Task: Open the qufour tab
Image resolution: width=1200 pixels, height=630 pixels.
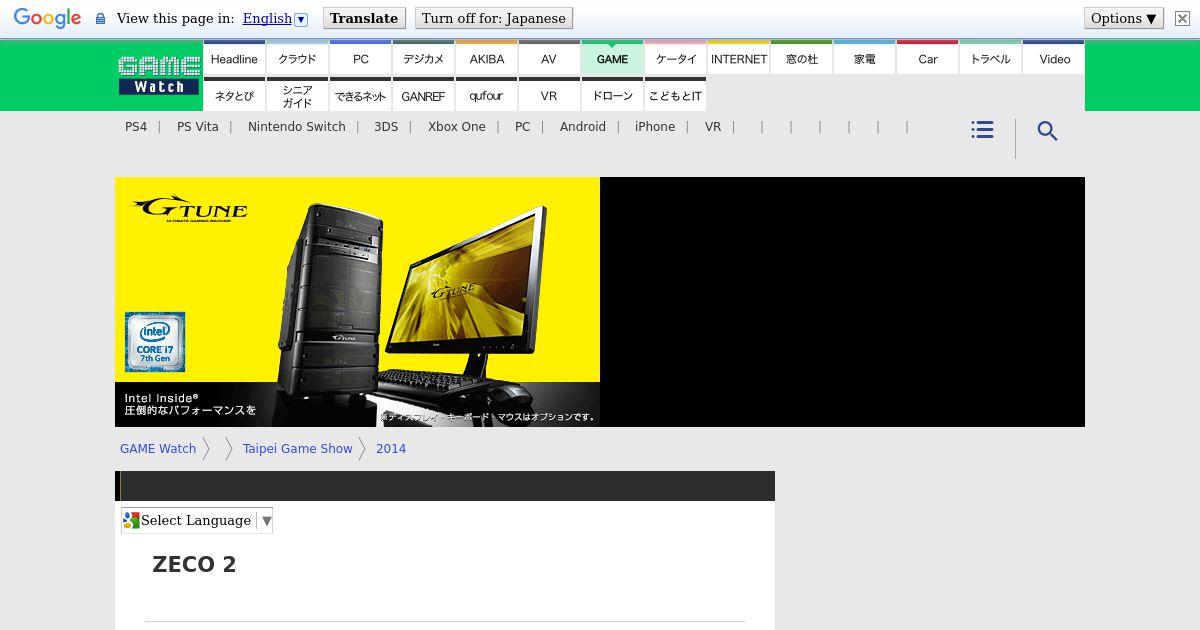Action: [x=486, y=95]
